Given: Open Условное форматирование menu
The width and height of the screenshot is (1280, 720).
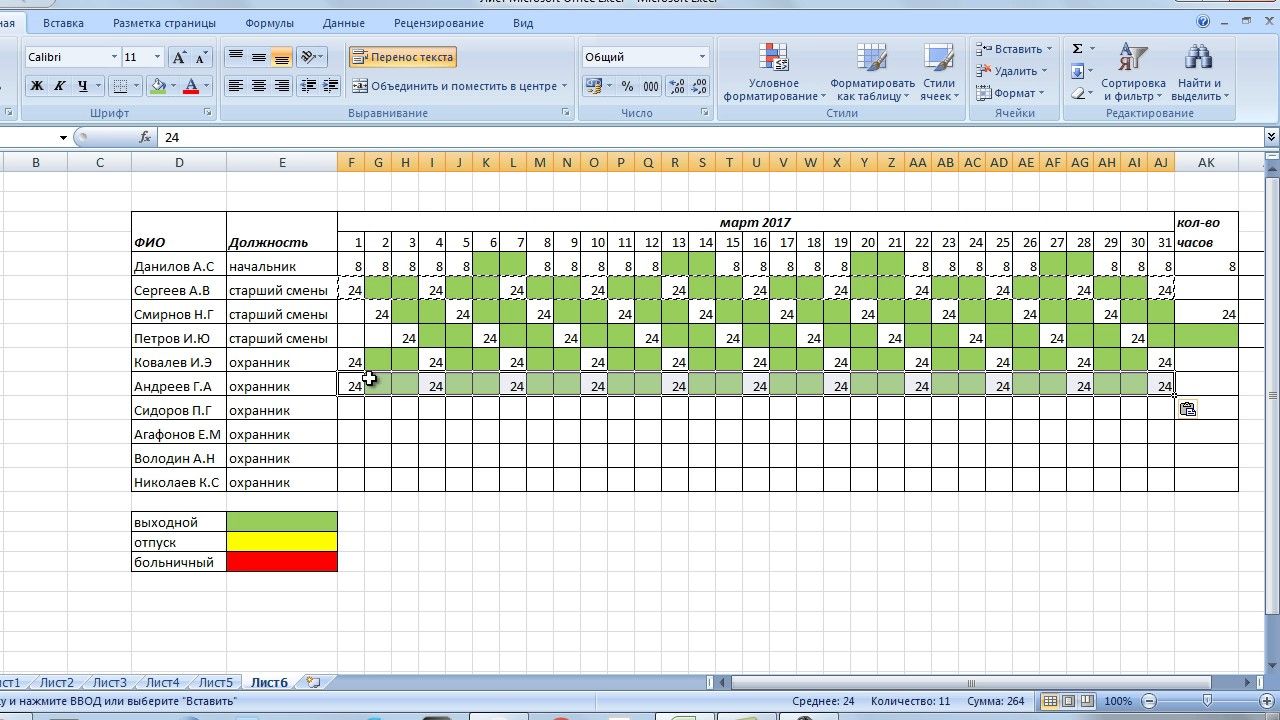Looking at the screenshot, I should click(x=774, y=72).
